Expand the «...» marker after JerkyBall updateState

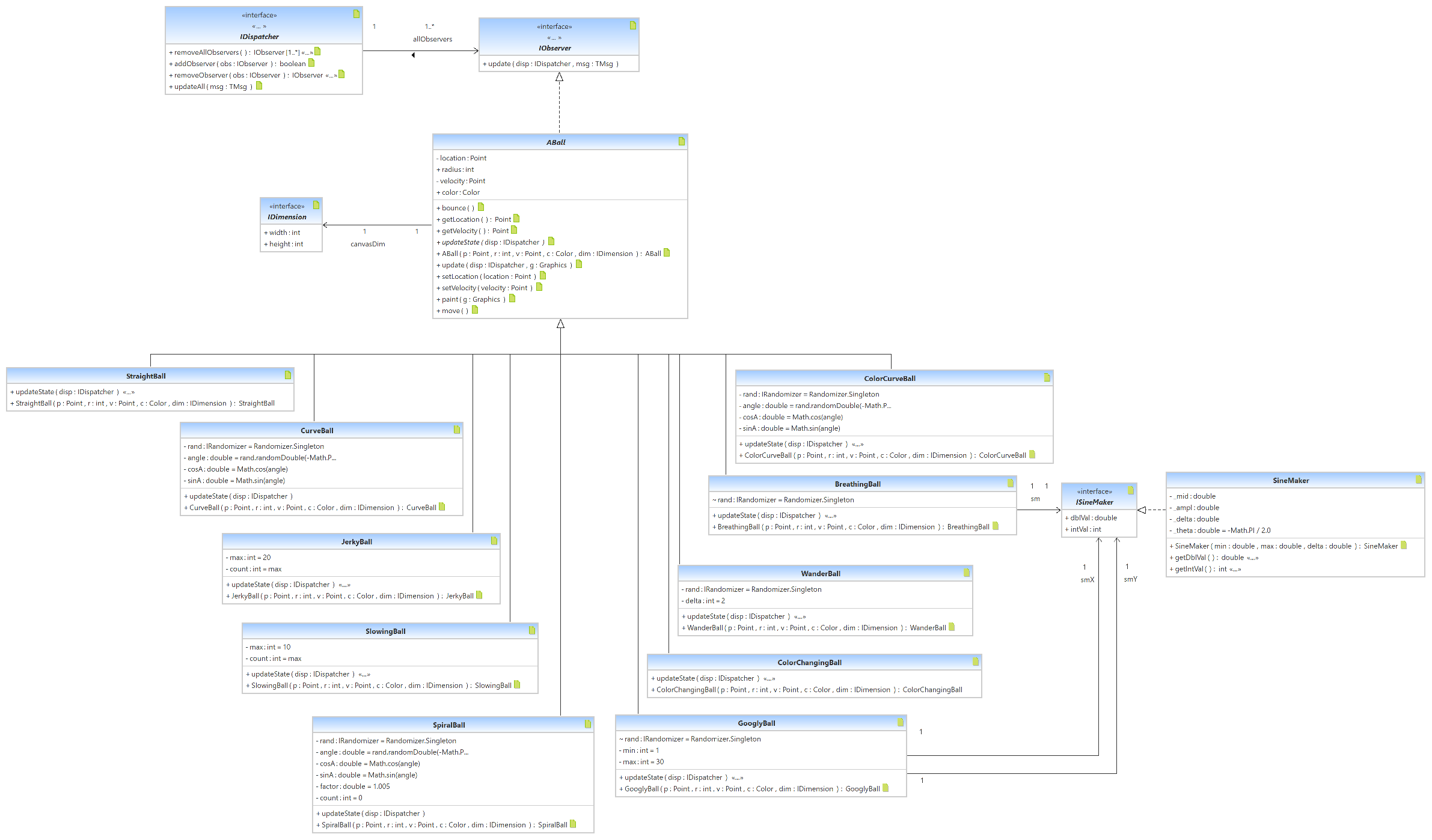pos(344,585)
